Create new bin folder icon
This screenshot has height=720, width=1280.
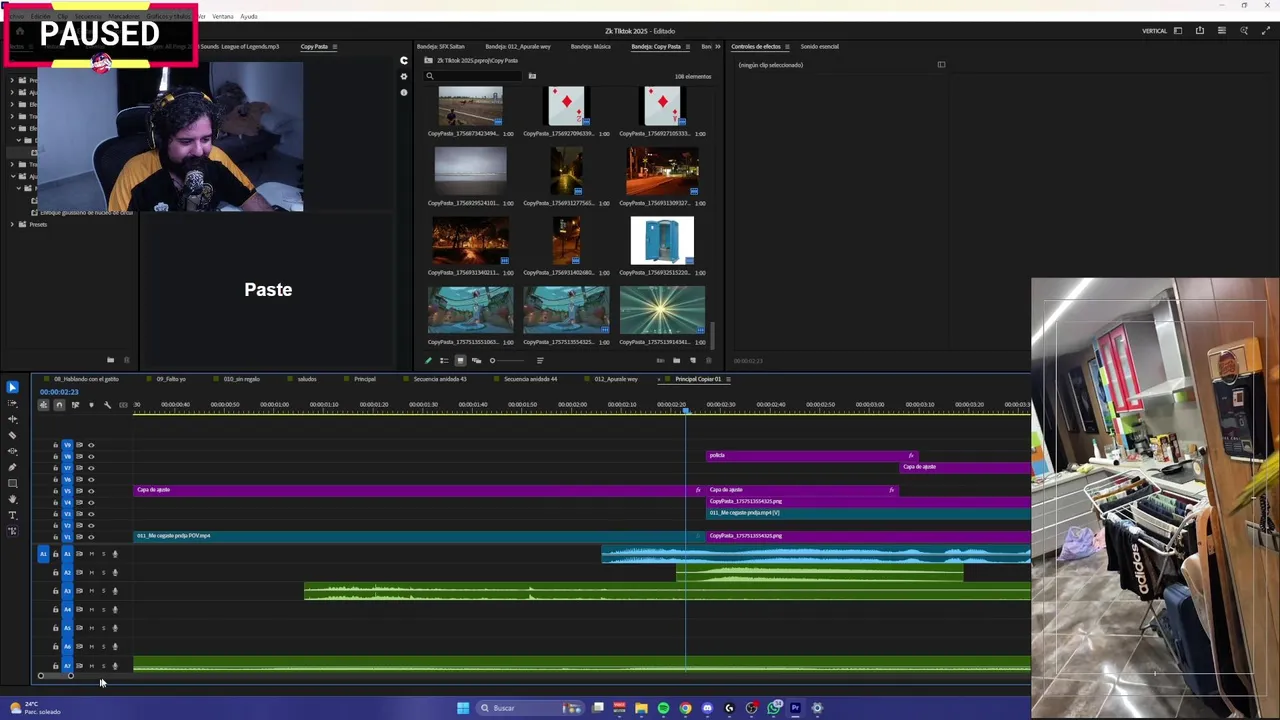point(676,360)
